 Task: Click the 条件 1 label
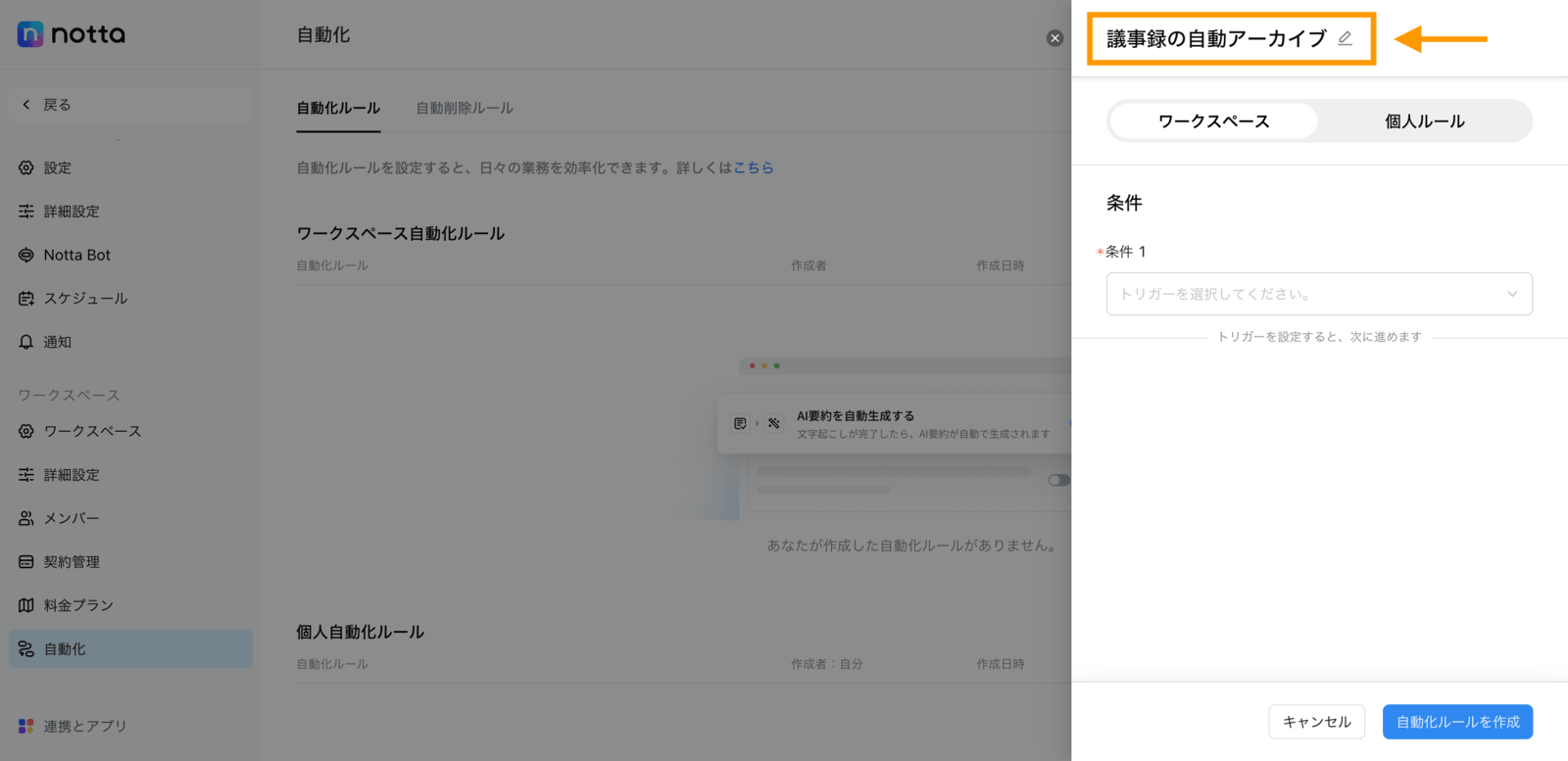pyautogui.click(x=1125, y=252)
